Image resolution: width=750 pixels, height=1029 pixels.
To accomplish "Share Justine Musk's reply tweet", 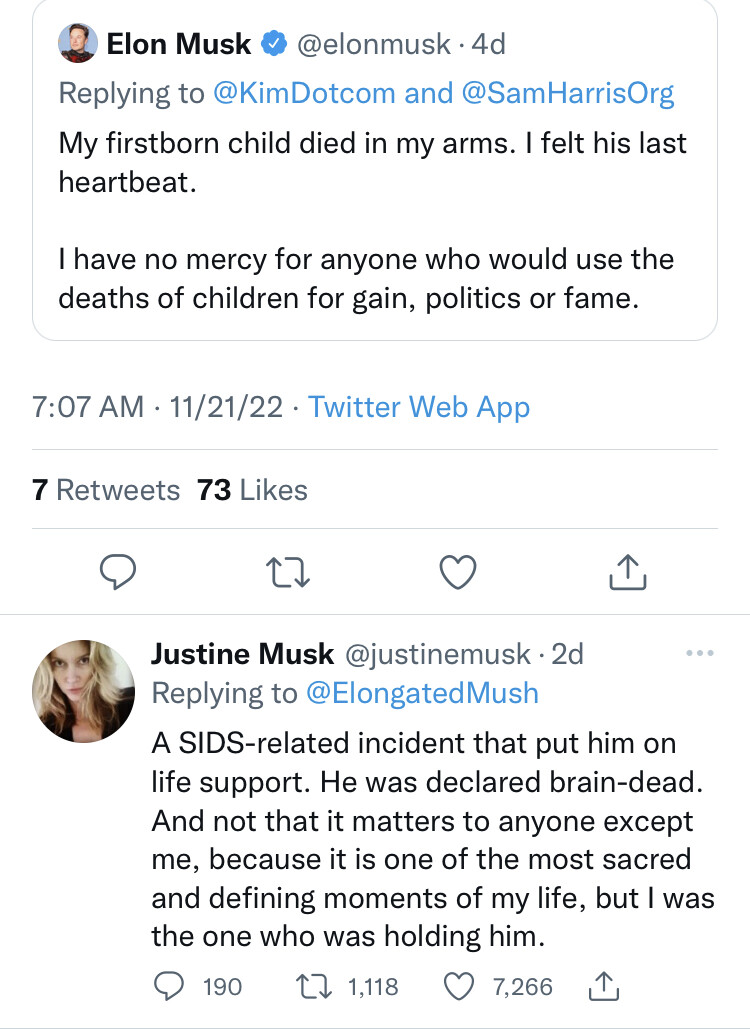I will coord(605,987).
